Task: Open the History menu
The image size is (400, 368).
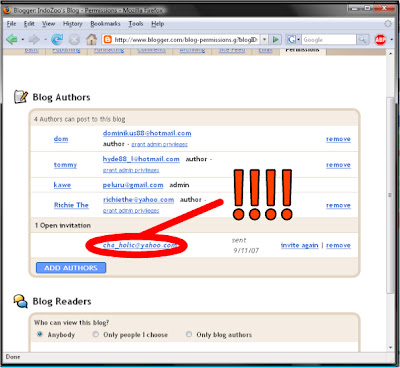Action: (72, 24)
